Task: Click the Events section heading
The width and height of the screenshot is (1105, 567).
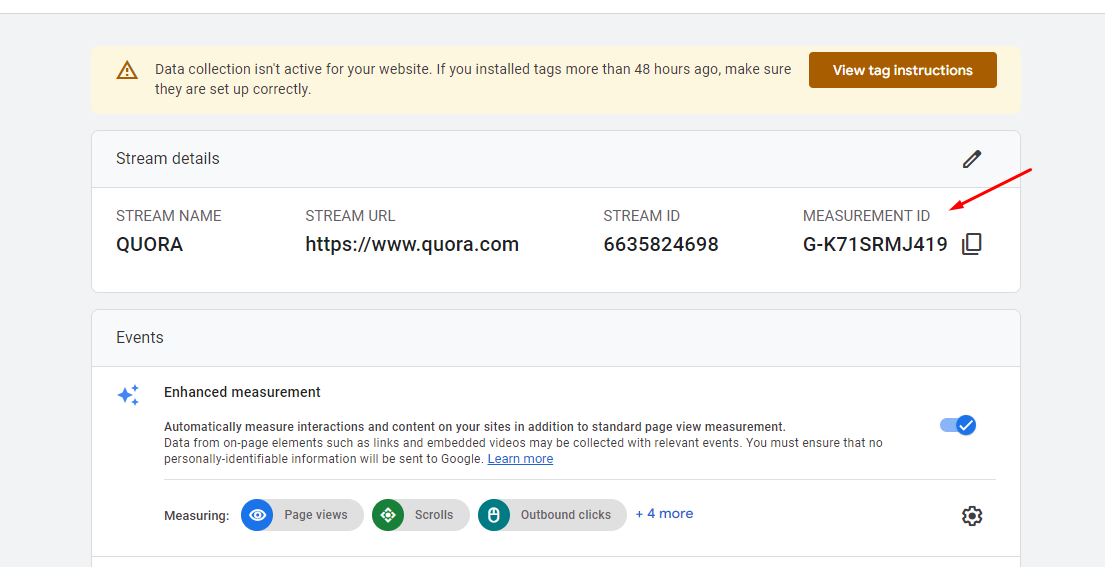Action: (x=140, y=338)
